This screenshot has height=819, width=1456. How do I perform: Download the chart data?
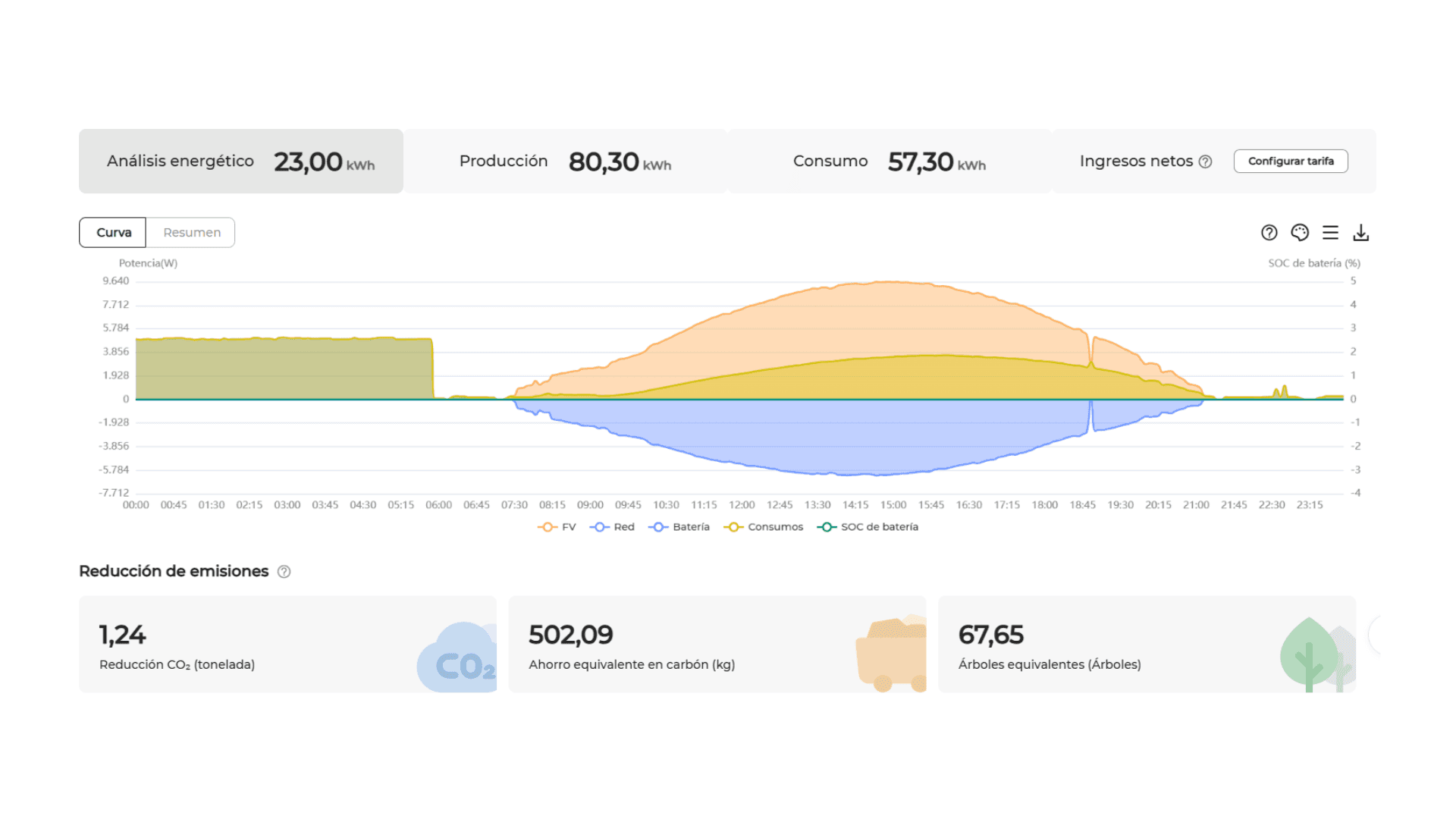pos(1361,233)
